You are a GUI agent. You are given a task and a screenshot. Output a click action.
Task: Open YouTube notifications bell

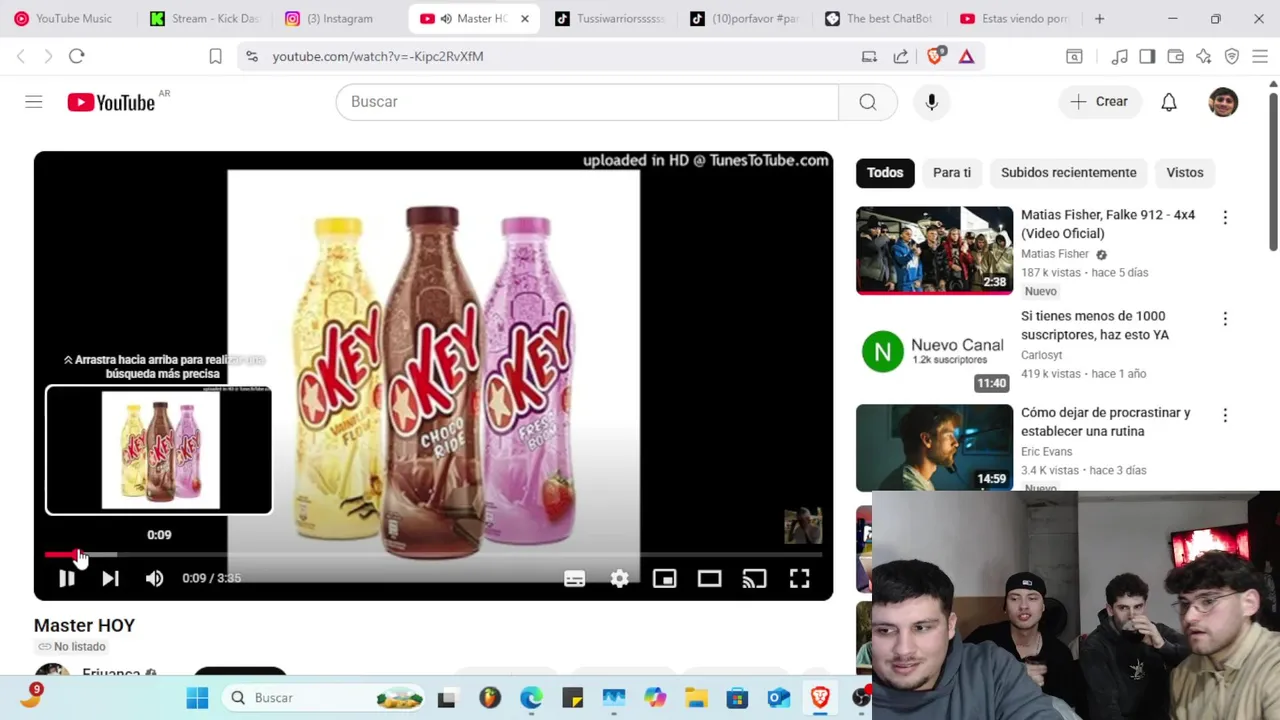coord(1169,102)
